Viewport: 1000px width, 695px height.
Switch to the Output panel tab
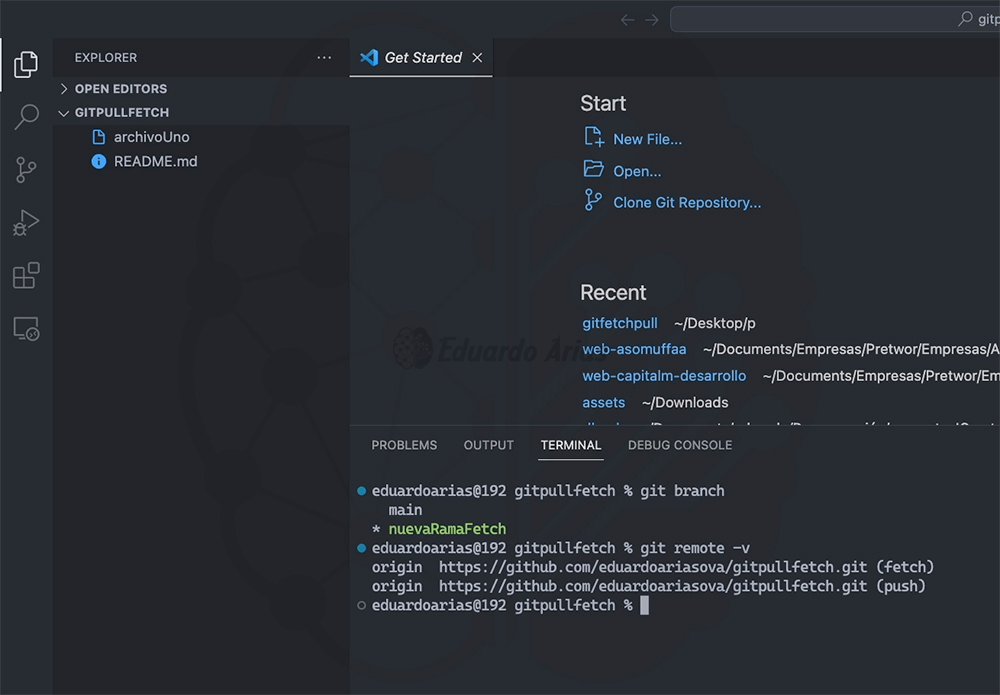tap(489, 445)
